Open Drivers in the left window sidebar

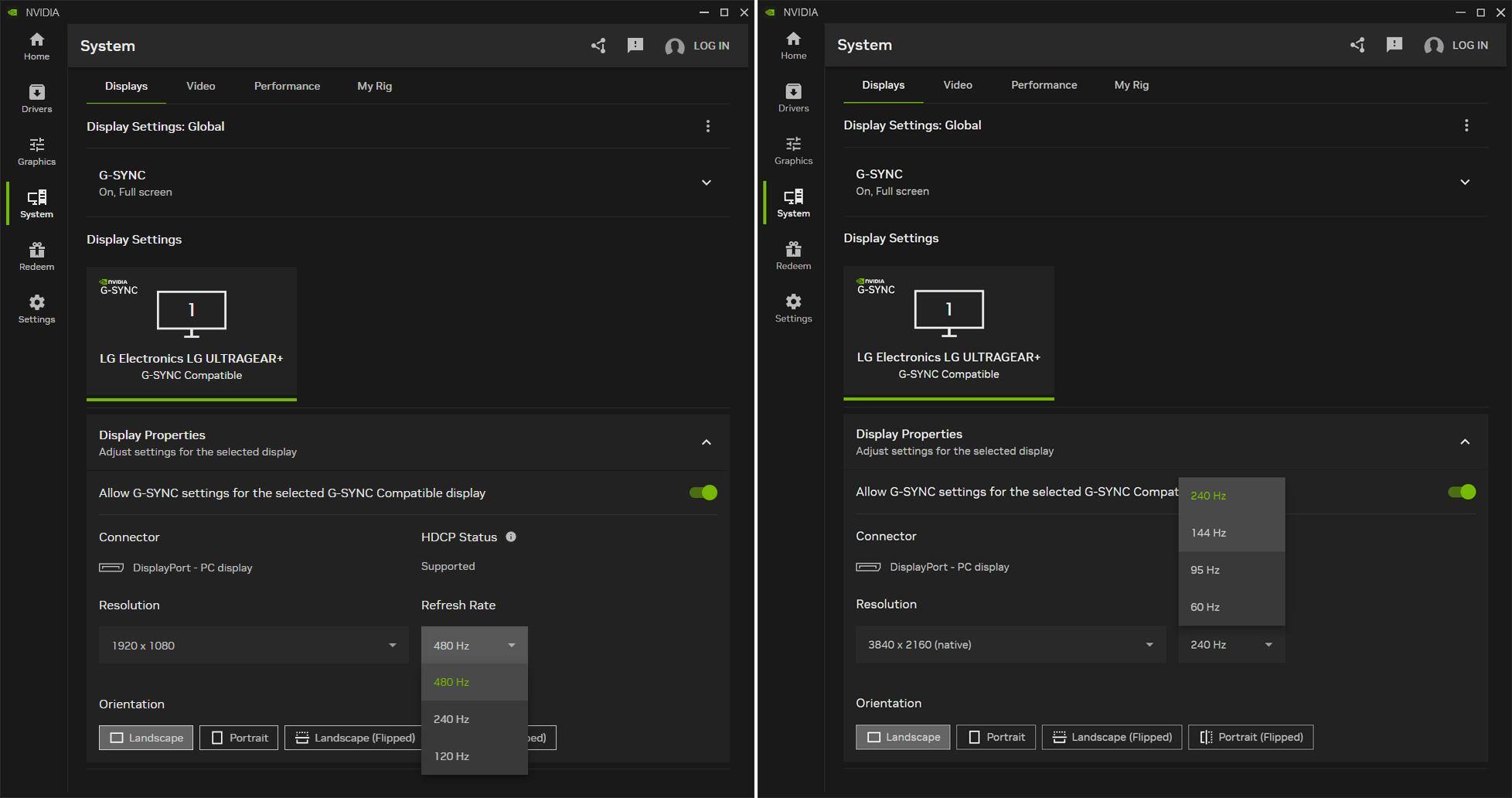tap(36, 98)
